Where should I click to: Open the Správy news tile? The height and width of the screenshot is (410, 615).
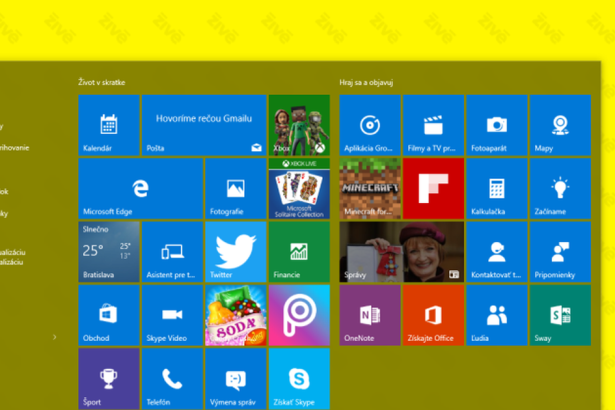coord(402,252)
